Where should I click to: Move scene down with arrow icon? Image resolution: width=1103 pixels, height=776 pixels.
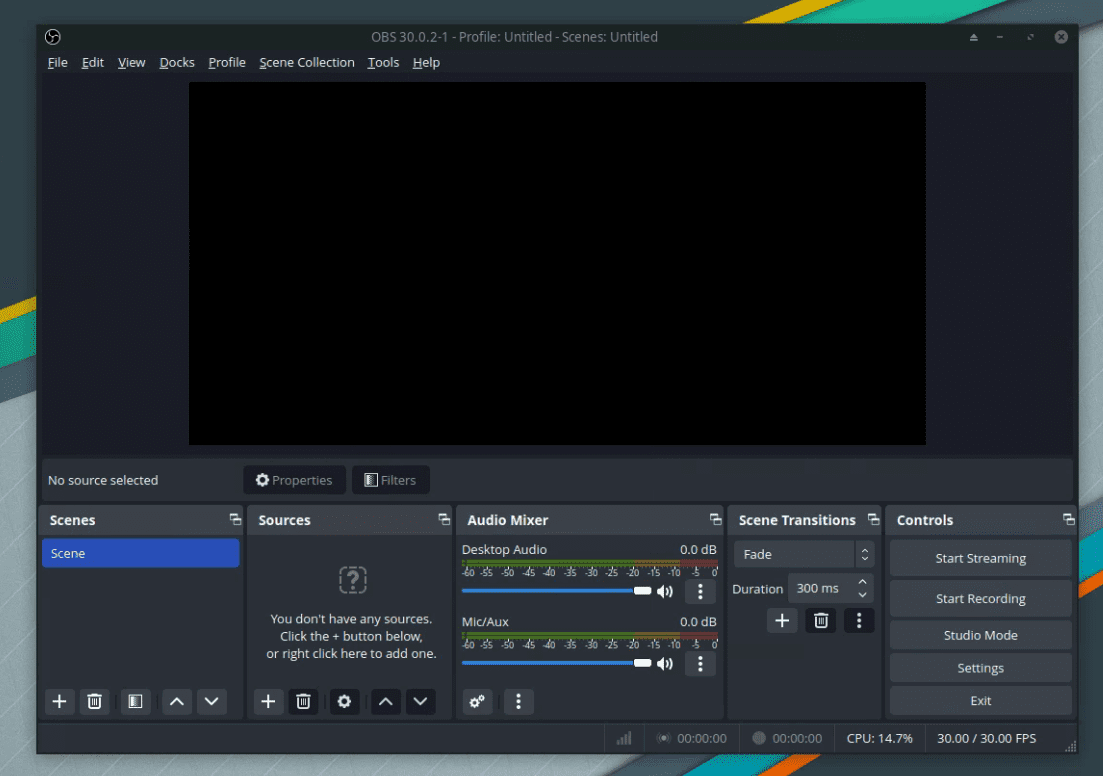point(211,701)
